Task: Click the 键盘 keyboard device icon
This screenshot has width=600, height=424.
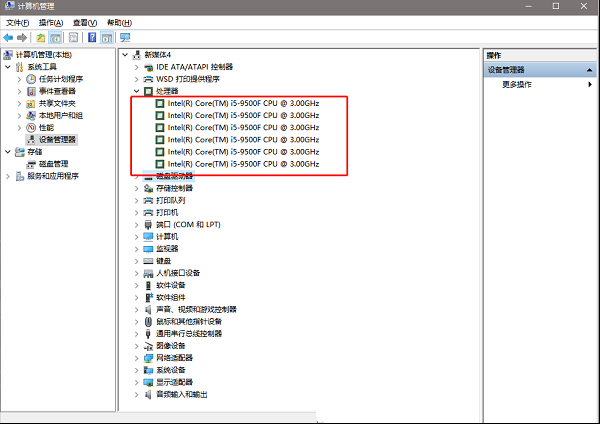Action: click(148, 260)
